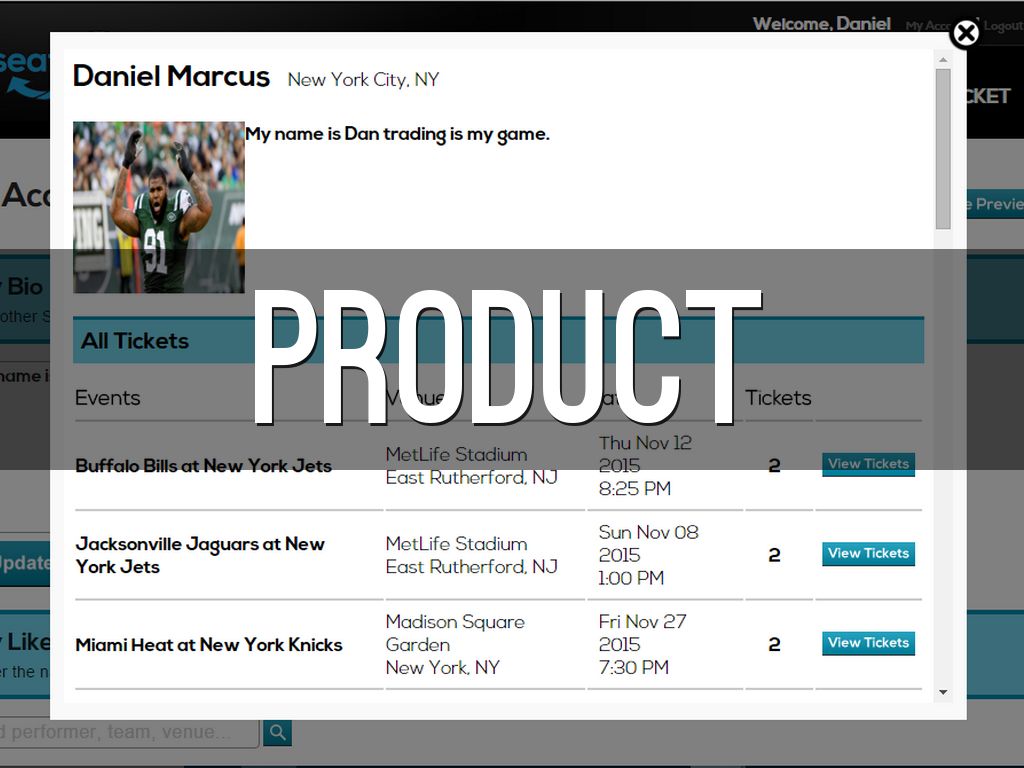Image resolution: width=1024 pixels, height=768 pixels.
Task: Click the popup's vertical scrollbar thumb
Action: [x=943, y=148]
